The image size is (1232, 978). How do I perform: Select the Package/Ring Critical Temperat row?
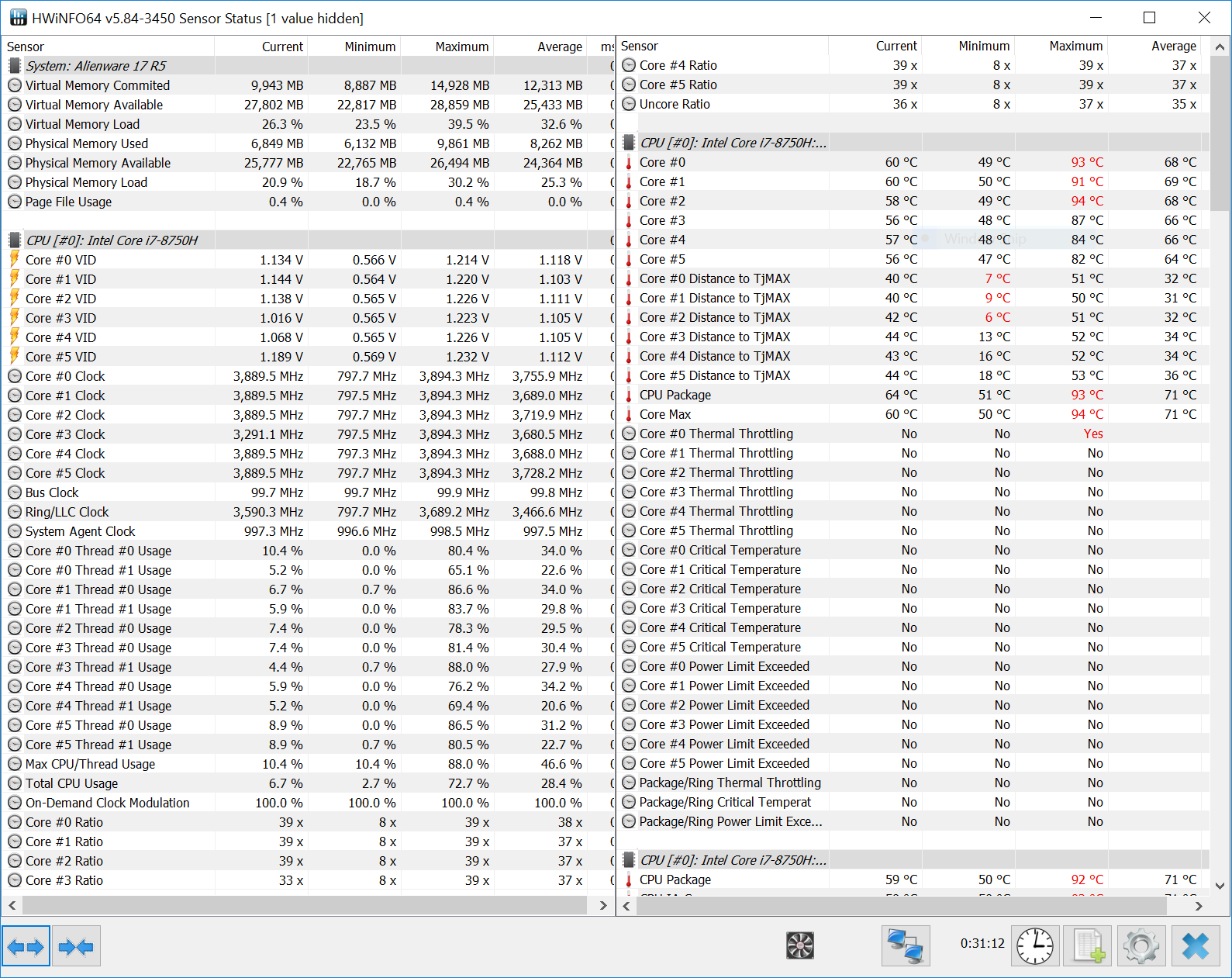[914, 802]
